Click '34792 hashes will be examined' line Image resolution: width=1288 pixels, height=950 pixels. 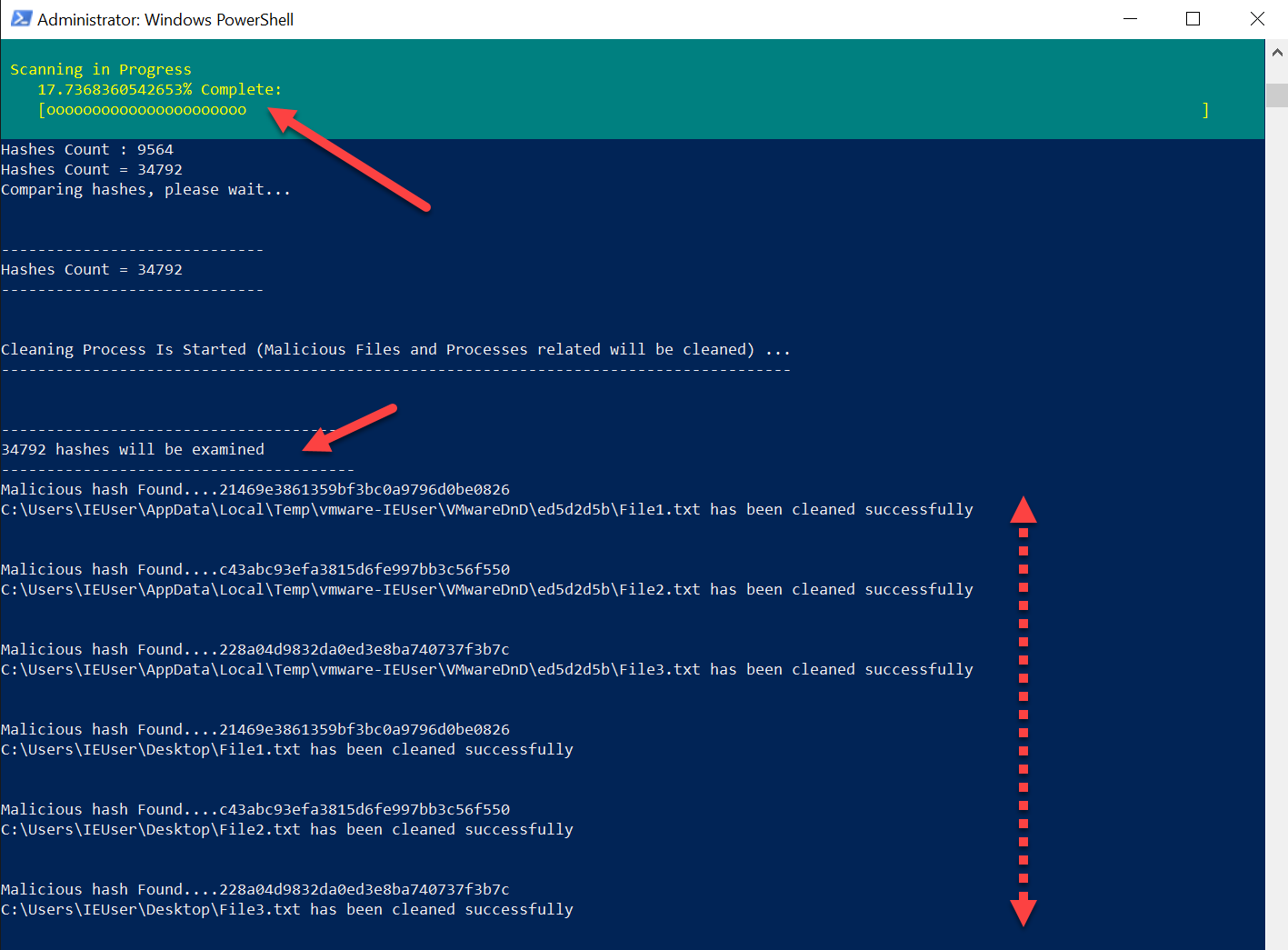click(x=133, y=449)
